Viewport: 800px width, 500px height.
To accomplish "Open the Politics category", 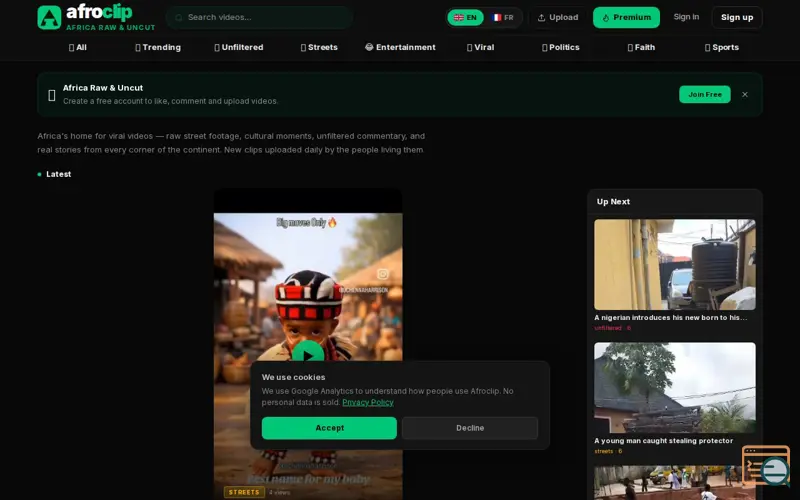I will [561, 47].
